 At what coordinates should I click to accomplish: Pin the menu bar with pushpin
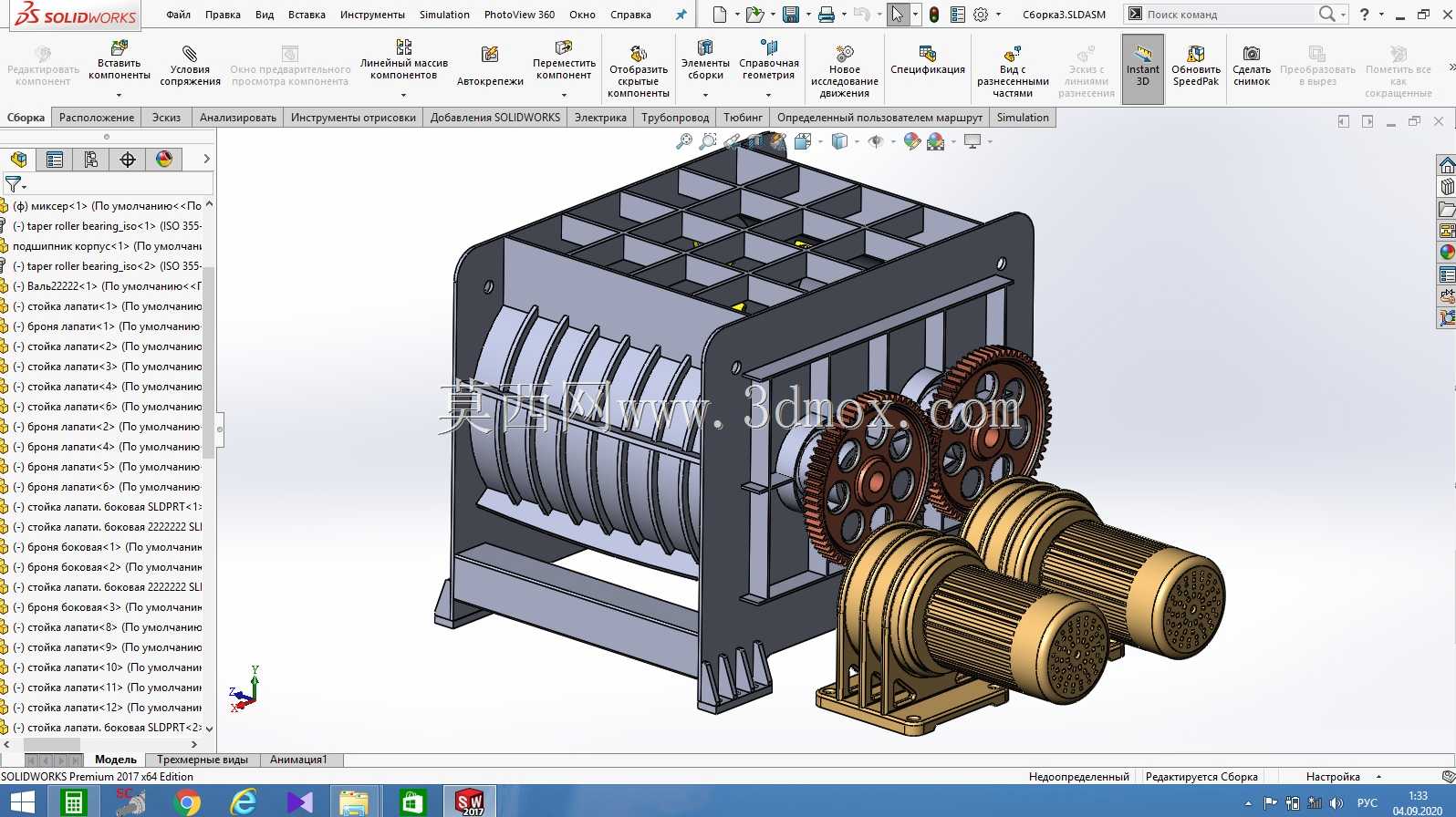[681, 15]
